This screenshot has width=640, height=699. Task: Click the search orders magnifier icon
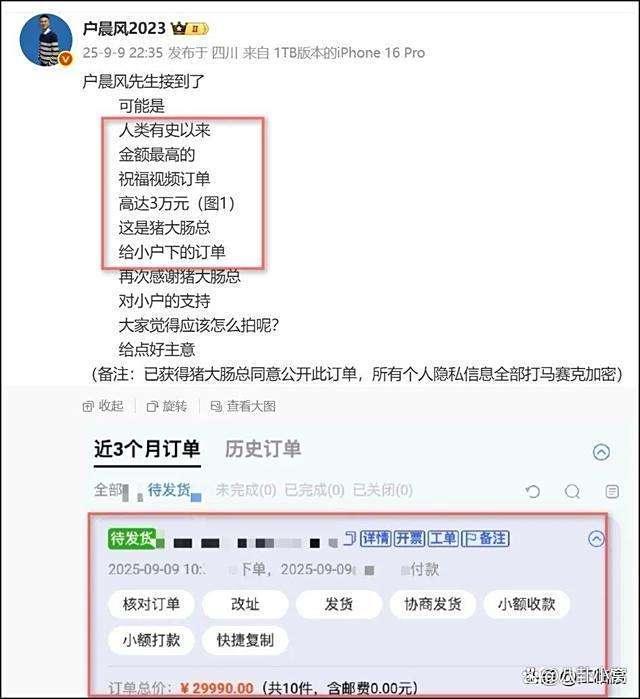[x=572, y=491]
